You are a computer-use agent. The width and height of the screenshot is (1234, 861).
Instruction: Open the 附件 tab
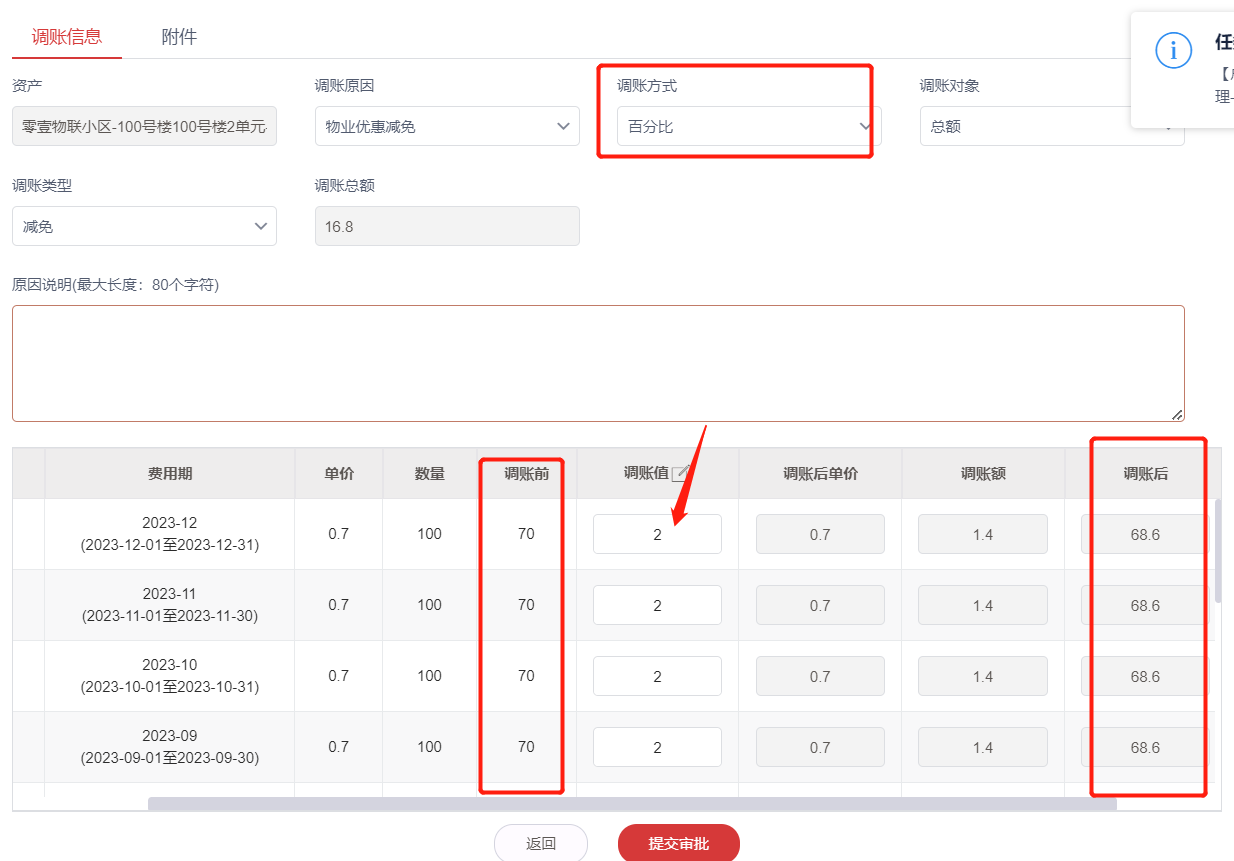pyautogui.click(x=179, y=37)
